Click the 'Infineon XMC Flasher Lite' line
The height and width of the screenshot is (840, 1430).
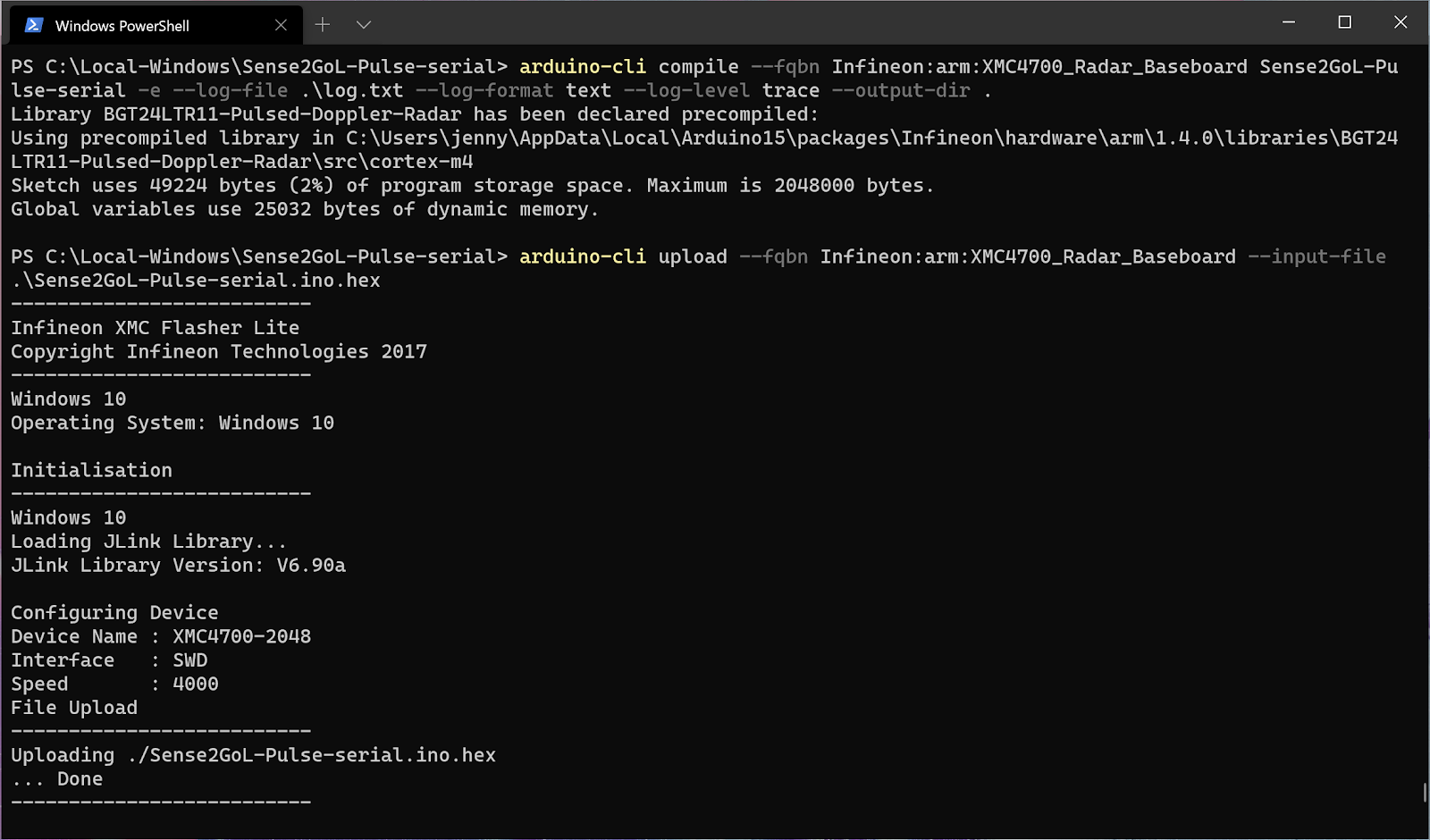coord(156,328)
